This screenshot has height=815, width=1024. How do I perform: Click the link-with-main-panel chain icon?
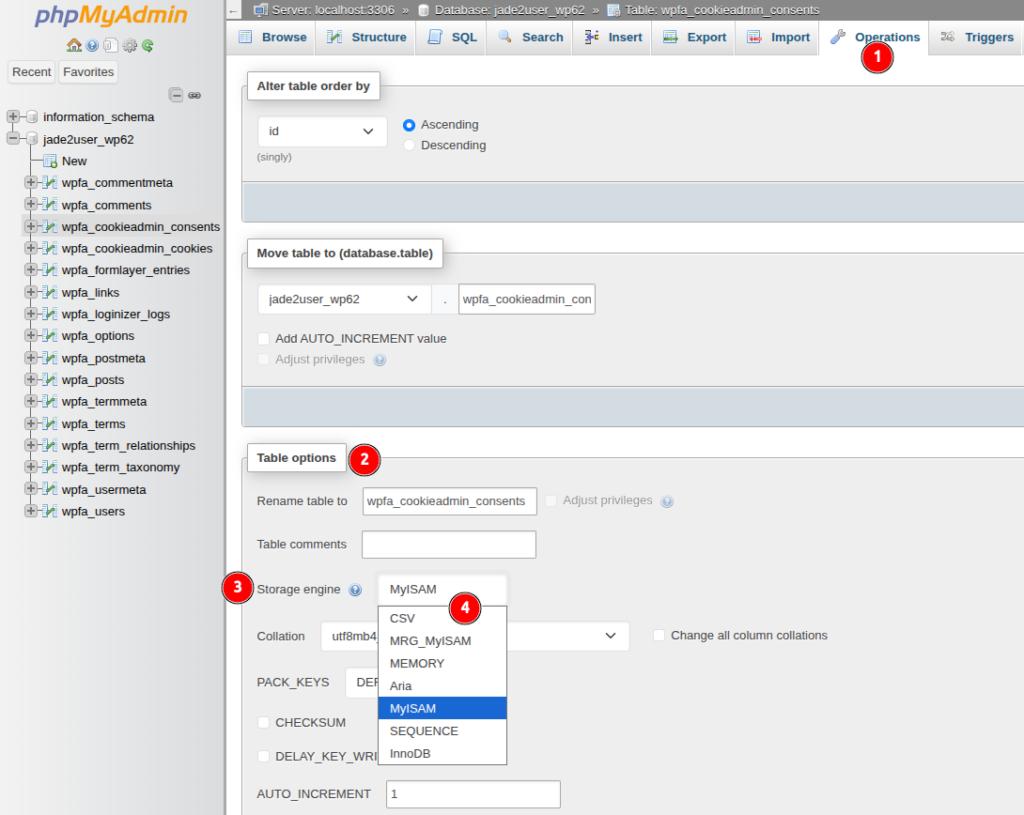pyautogui.click(x=194, y=95)
